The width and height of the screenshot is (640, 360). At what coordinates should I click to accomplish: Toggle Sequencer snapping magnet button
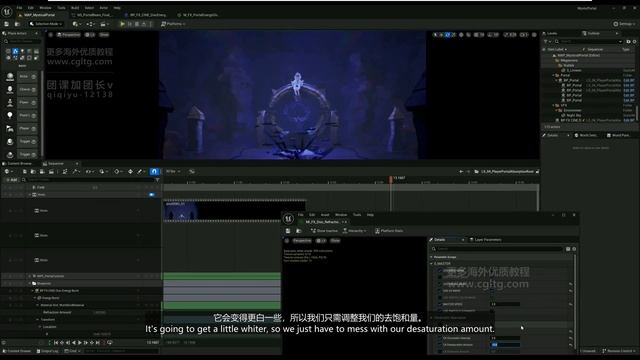154,171
